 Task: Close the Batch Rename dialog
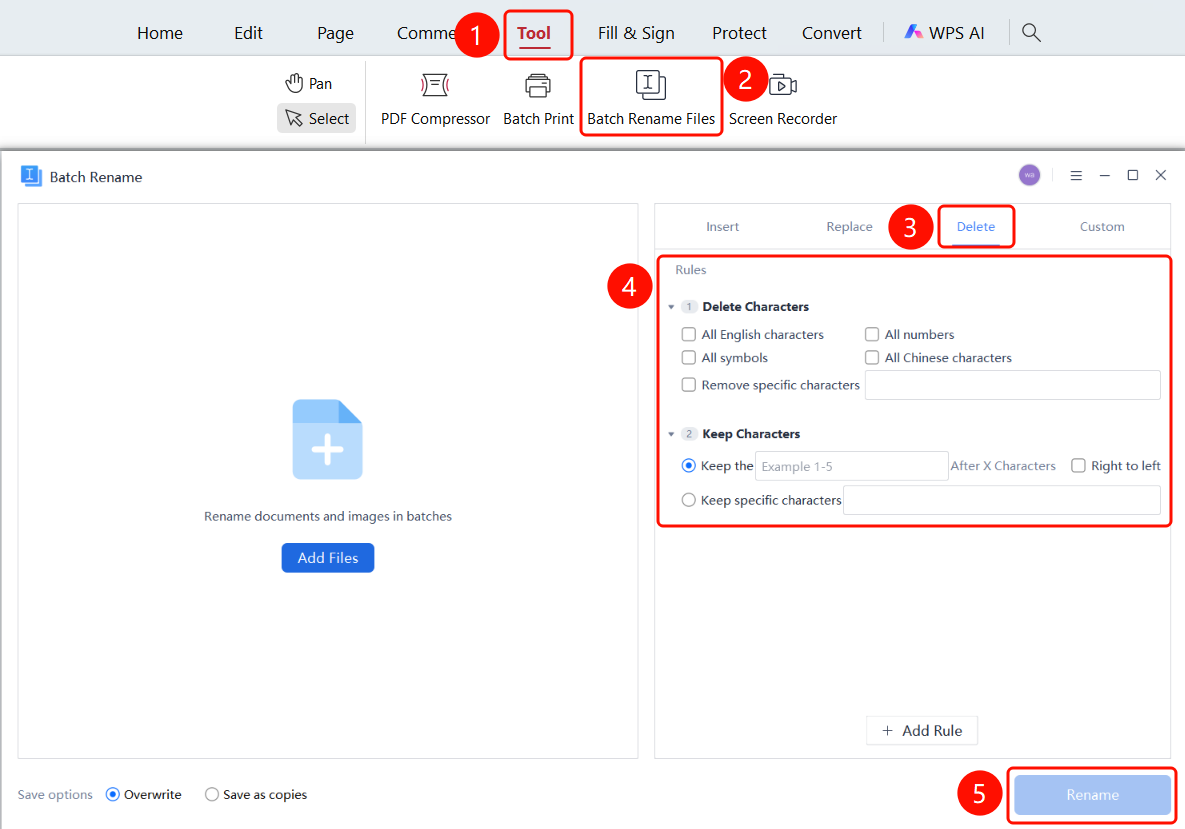click(1161, 175)
